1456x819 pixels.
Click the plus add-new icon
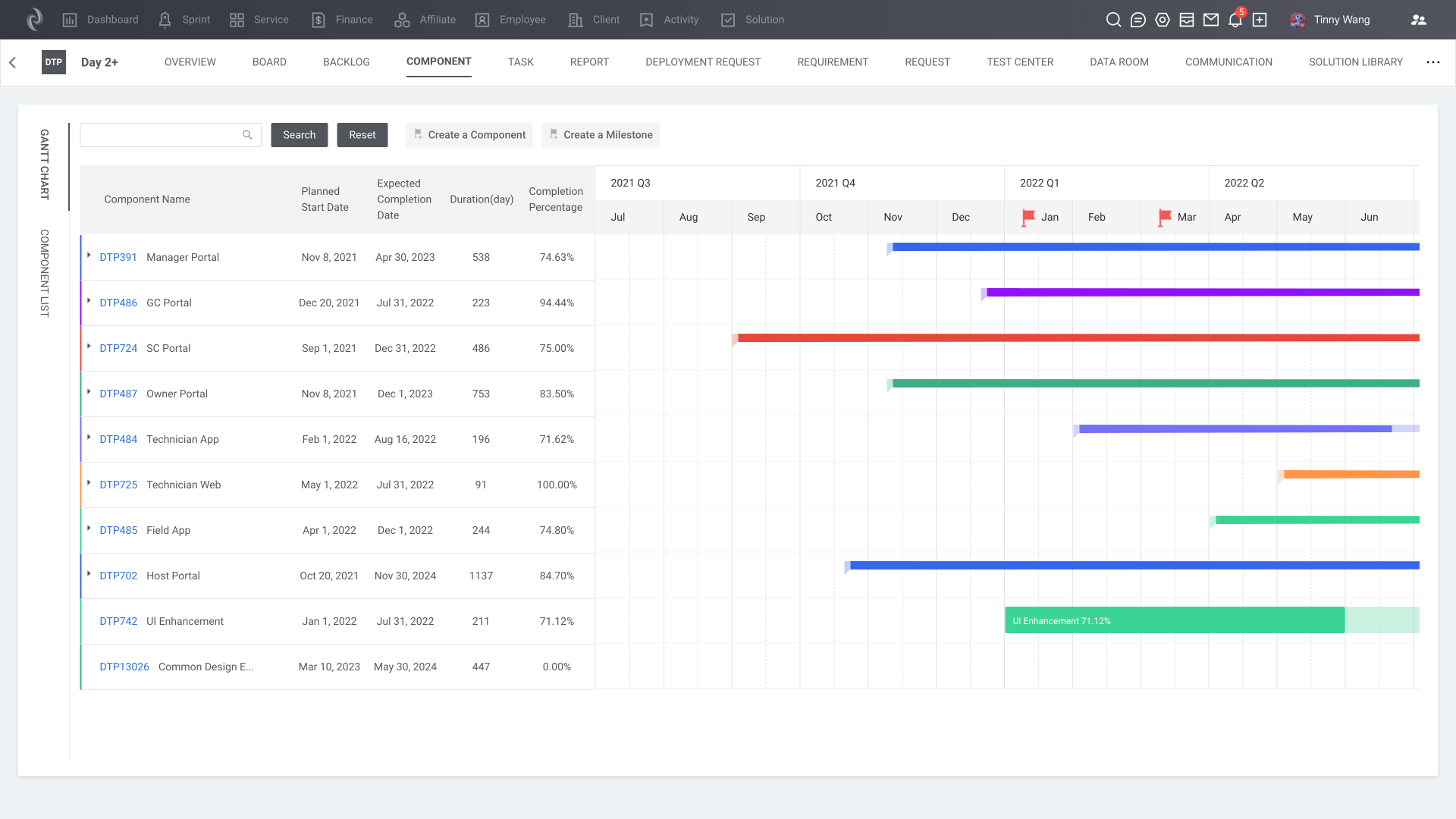pyautogui.click(x=1260, y=20)
